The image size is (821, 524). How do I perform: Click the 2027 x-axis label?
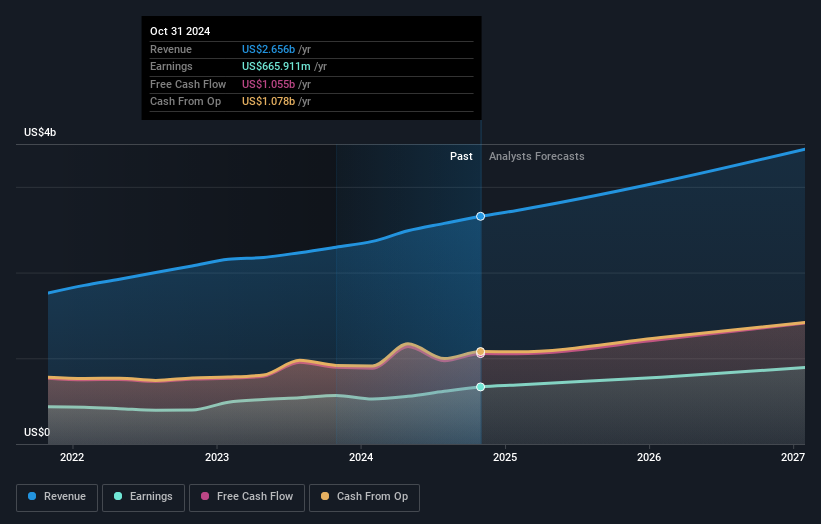[793, 457]
